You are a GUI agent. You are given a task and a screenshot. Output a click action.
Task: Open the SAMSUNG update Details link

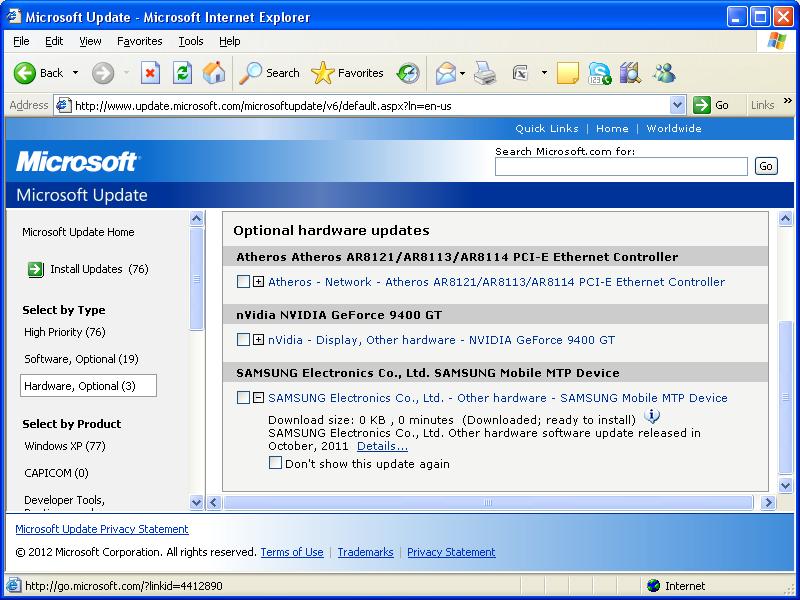[382, 446]
